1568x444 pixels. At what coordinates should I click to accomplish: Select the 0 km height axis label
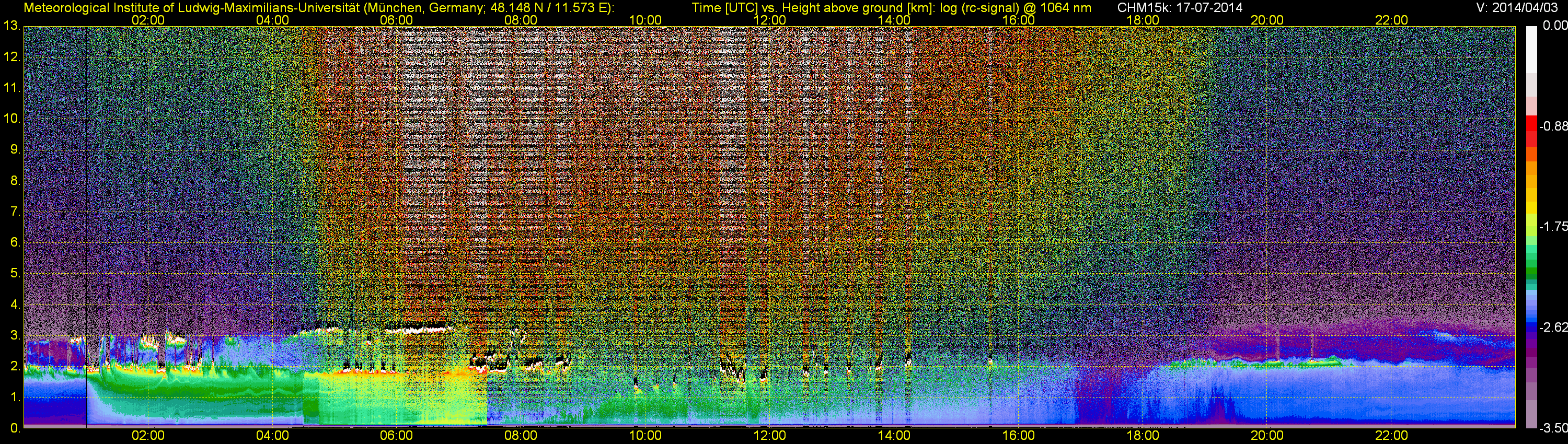pos(15,428)
